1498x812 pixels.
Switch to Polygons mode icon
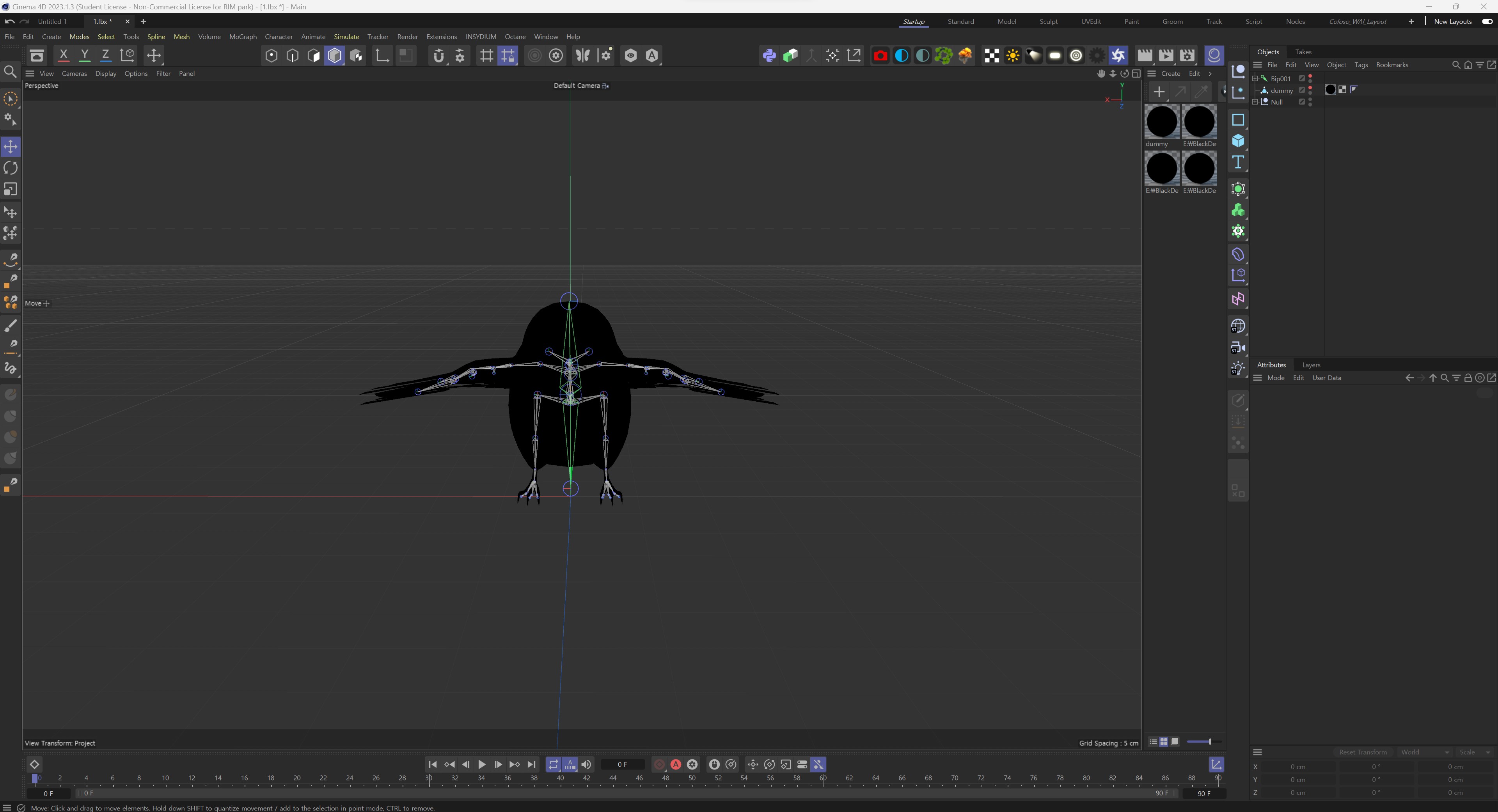(x=313, y=56)
